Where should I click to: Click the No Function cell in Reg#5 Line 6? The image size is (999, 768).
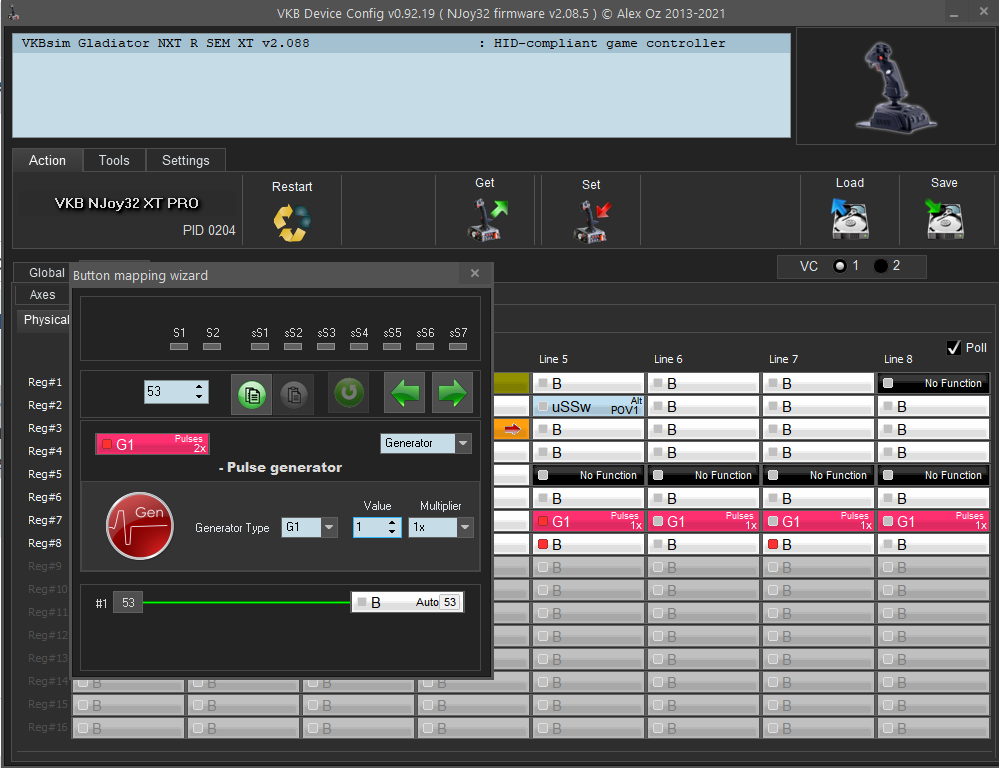[703, 475]
